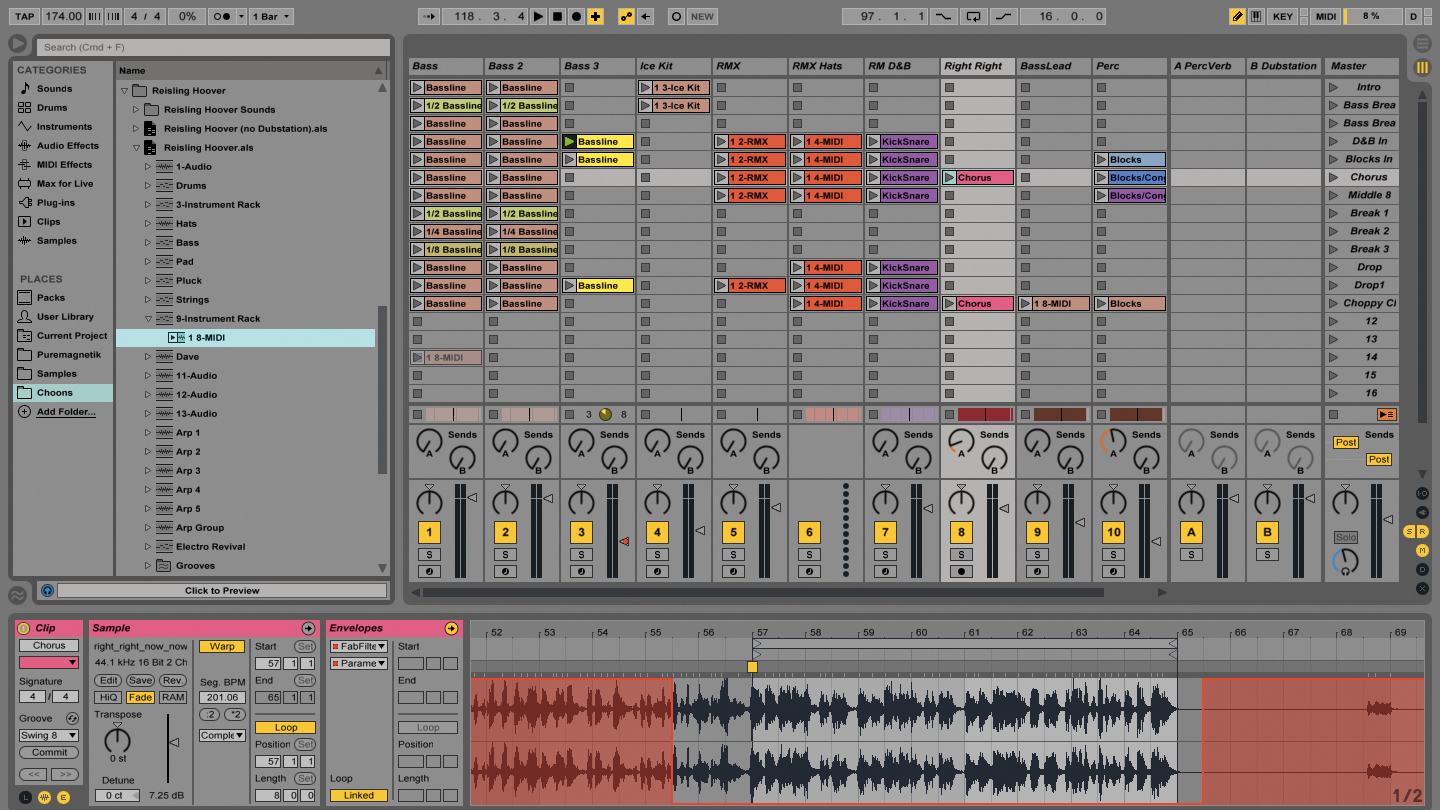Click the Arrangement Record button

pos(576,16)
